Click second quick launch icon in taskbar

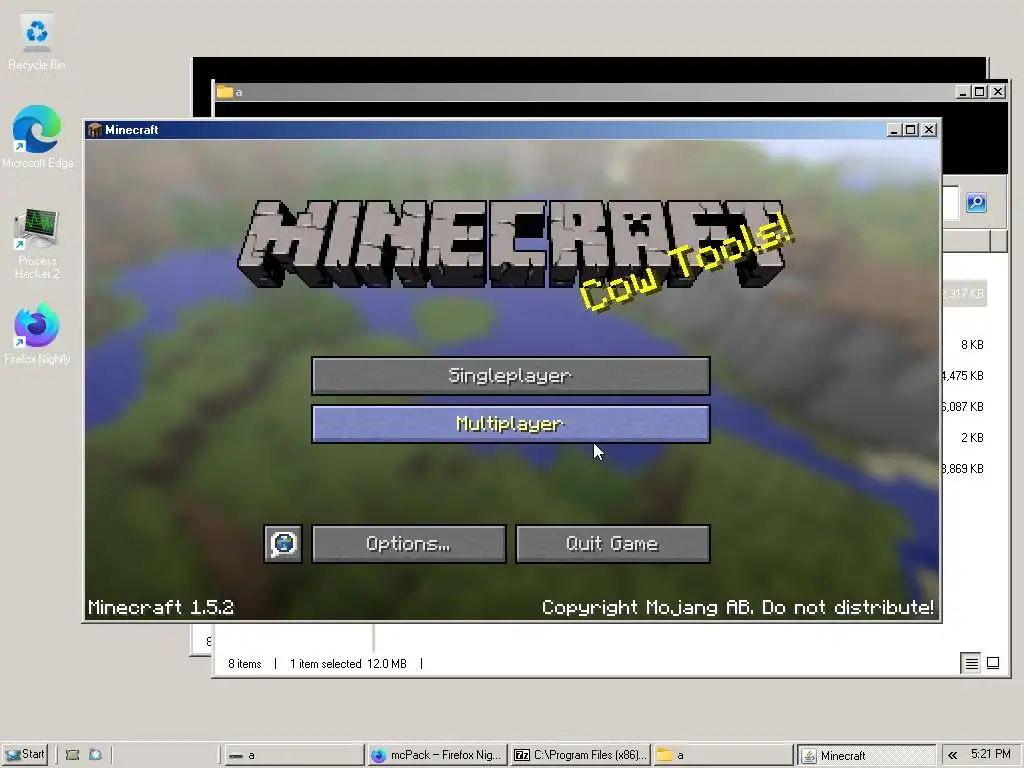[x=95, y=755]
